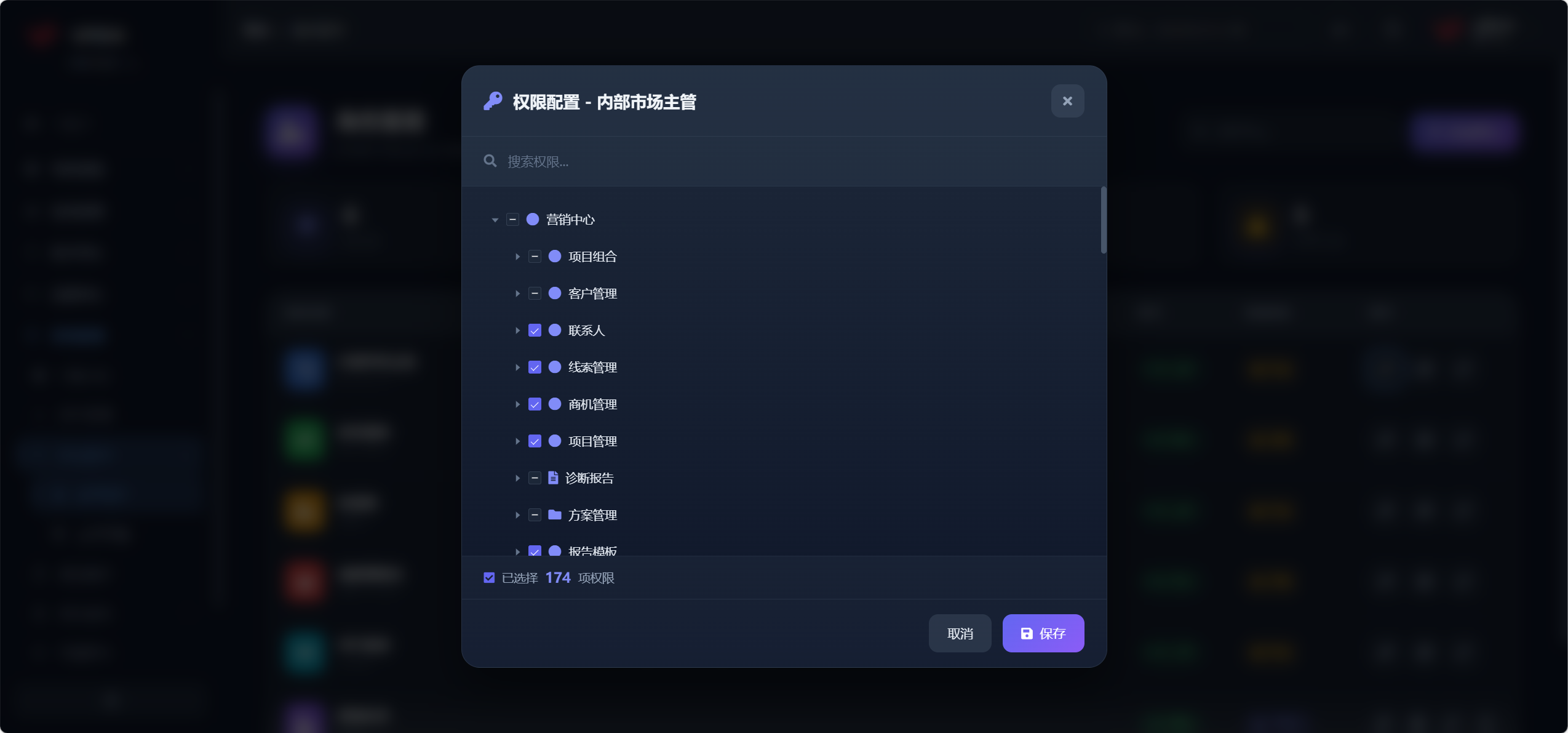
Task: Click the 方案管理 folder icon
Action: click(555, 515)
